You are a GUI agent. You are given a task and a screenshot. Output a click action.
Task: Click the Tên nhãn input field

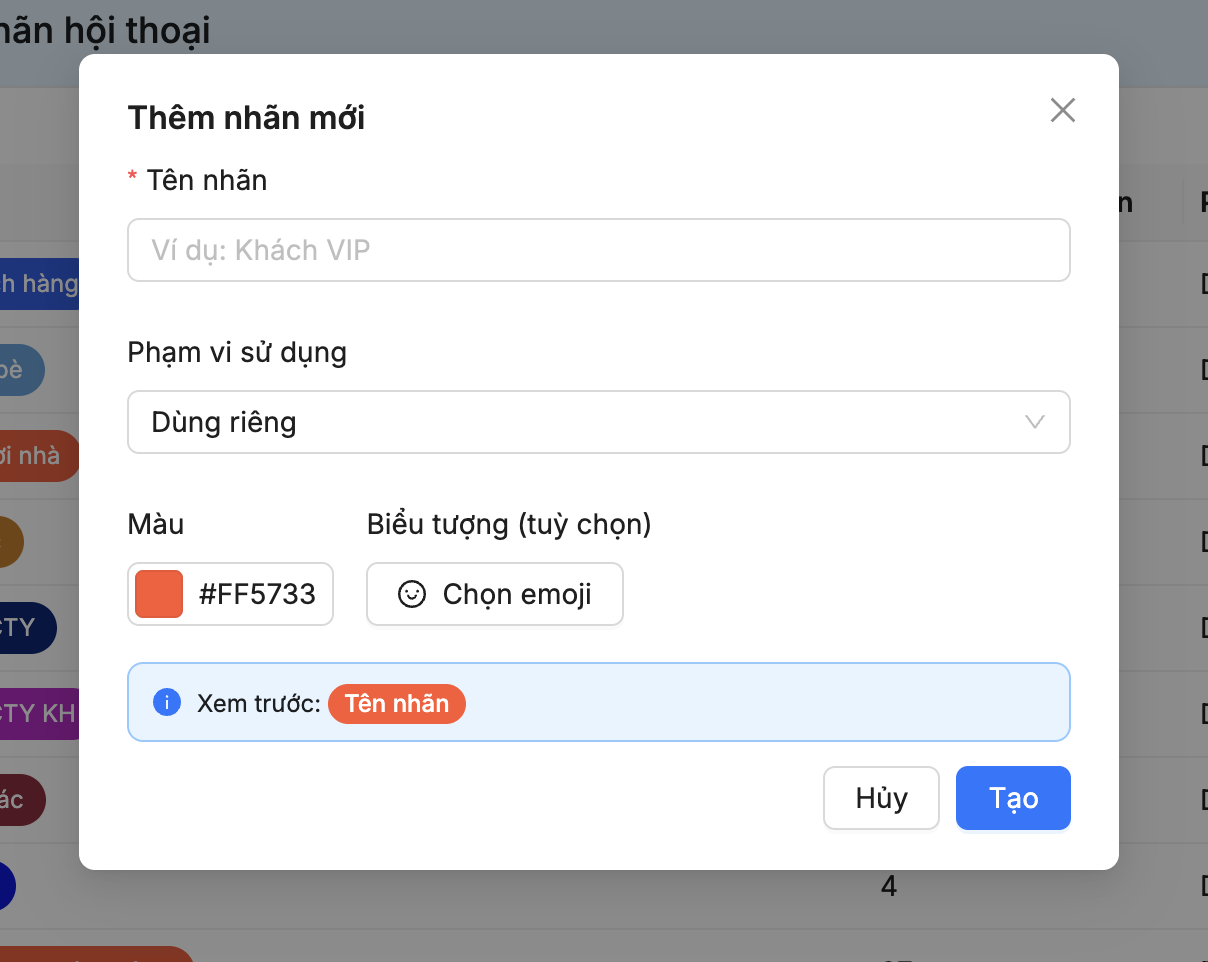599,250
